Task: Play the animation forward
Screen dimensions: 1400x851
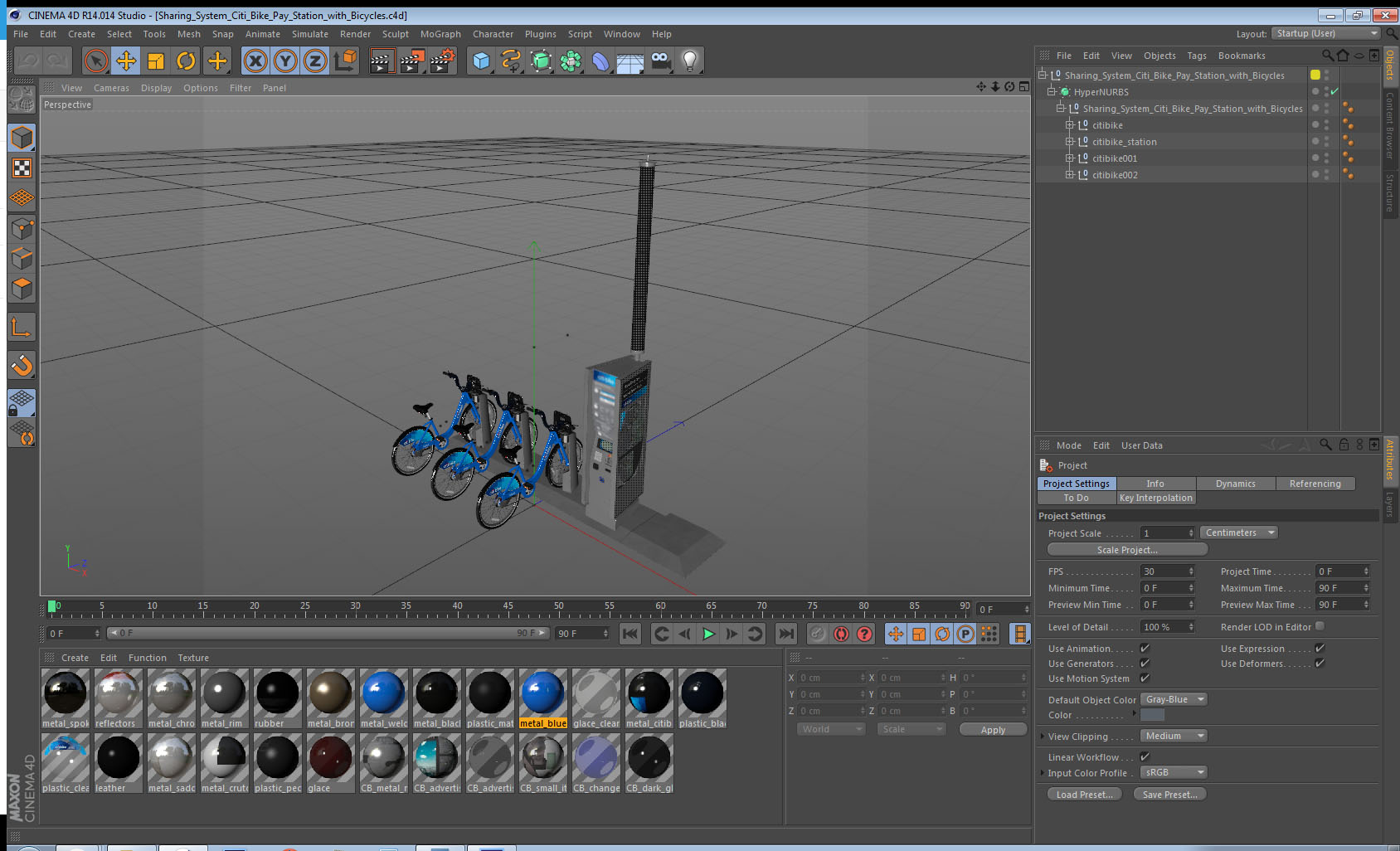Action: pyautogui.click(x=708, y=634)
